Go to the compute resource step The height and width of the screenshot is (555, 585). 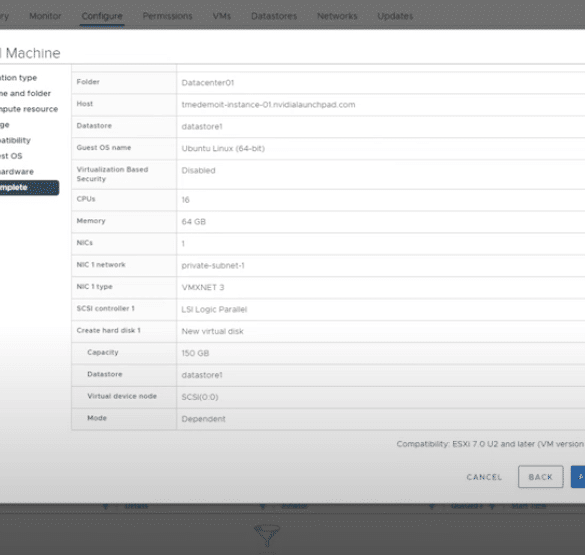pyautogui.click(x=29, y=109)
